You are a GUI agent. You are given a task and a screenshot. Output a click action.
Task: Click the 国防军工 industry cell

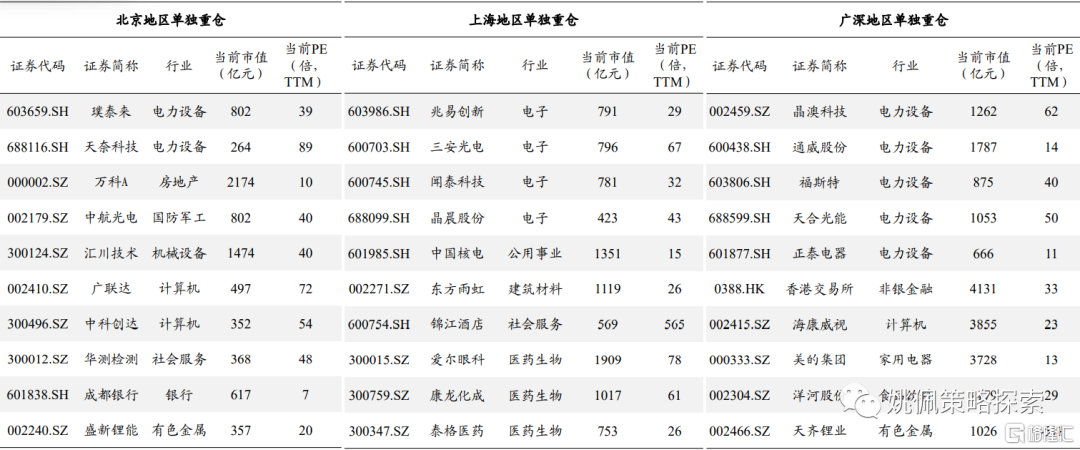(x=179, y=218)
